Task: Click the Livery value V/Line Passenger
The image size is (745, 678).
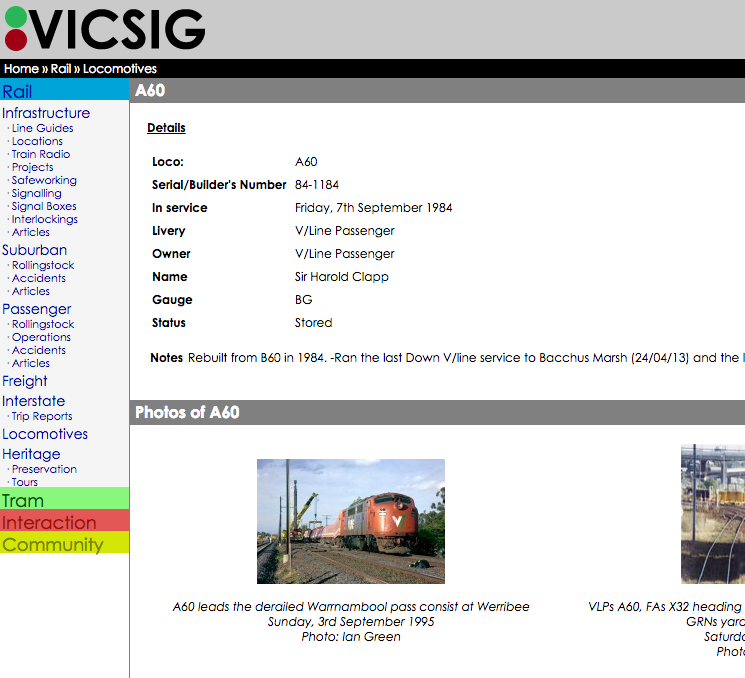Action: click(x=344, y=231)
